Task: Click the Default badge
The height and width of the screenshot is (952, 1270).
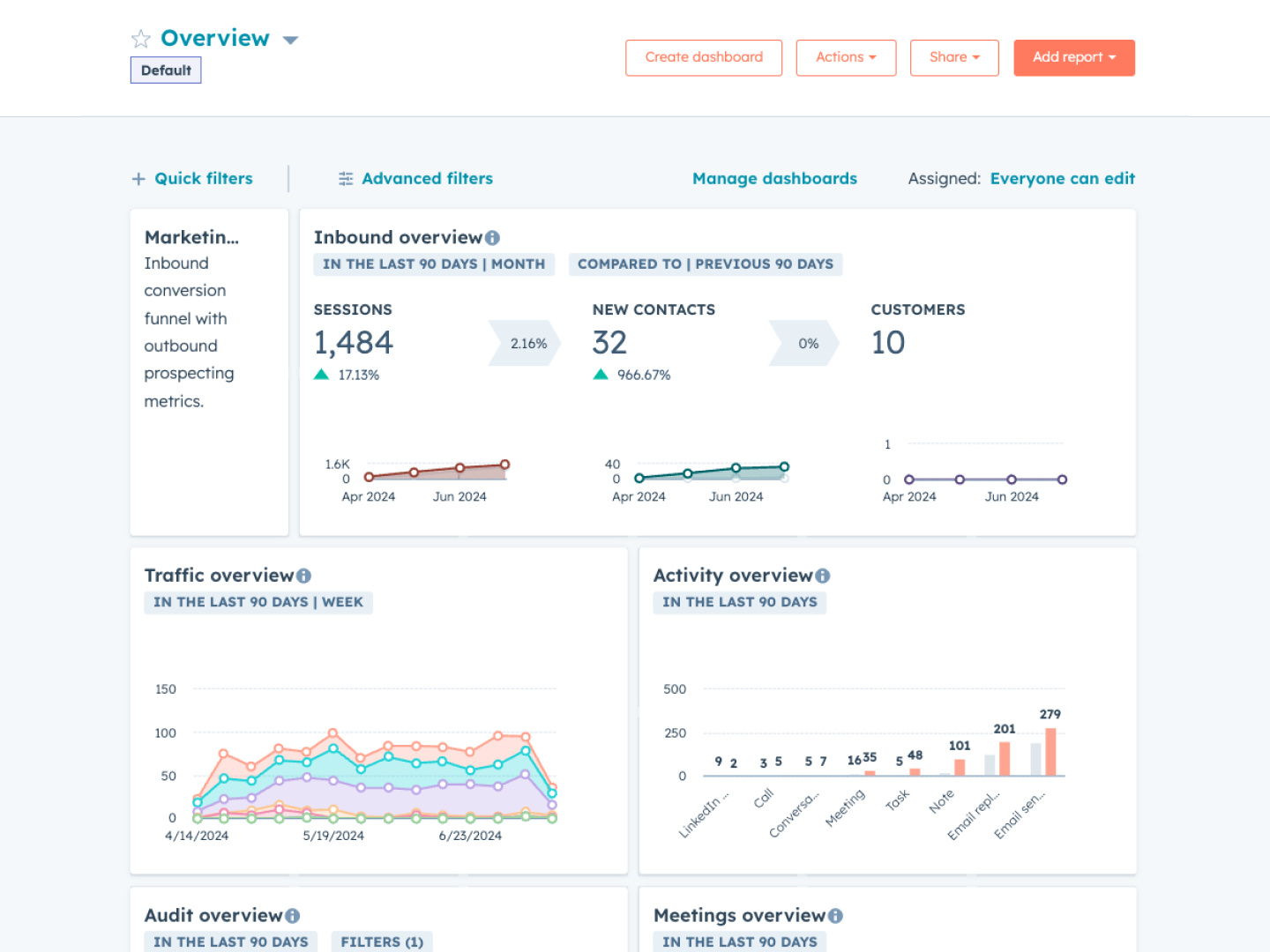Action: tap(166, 71)
